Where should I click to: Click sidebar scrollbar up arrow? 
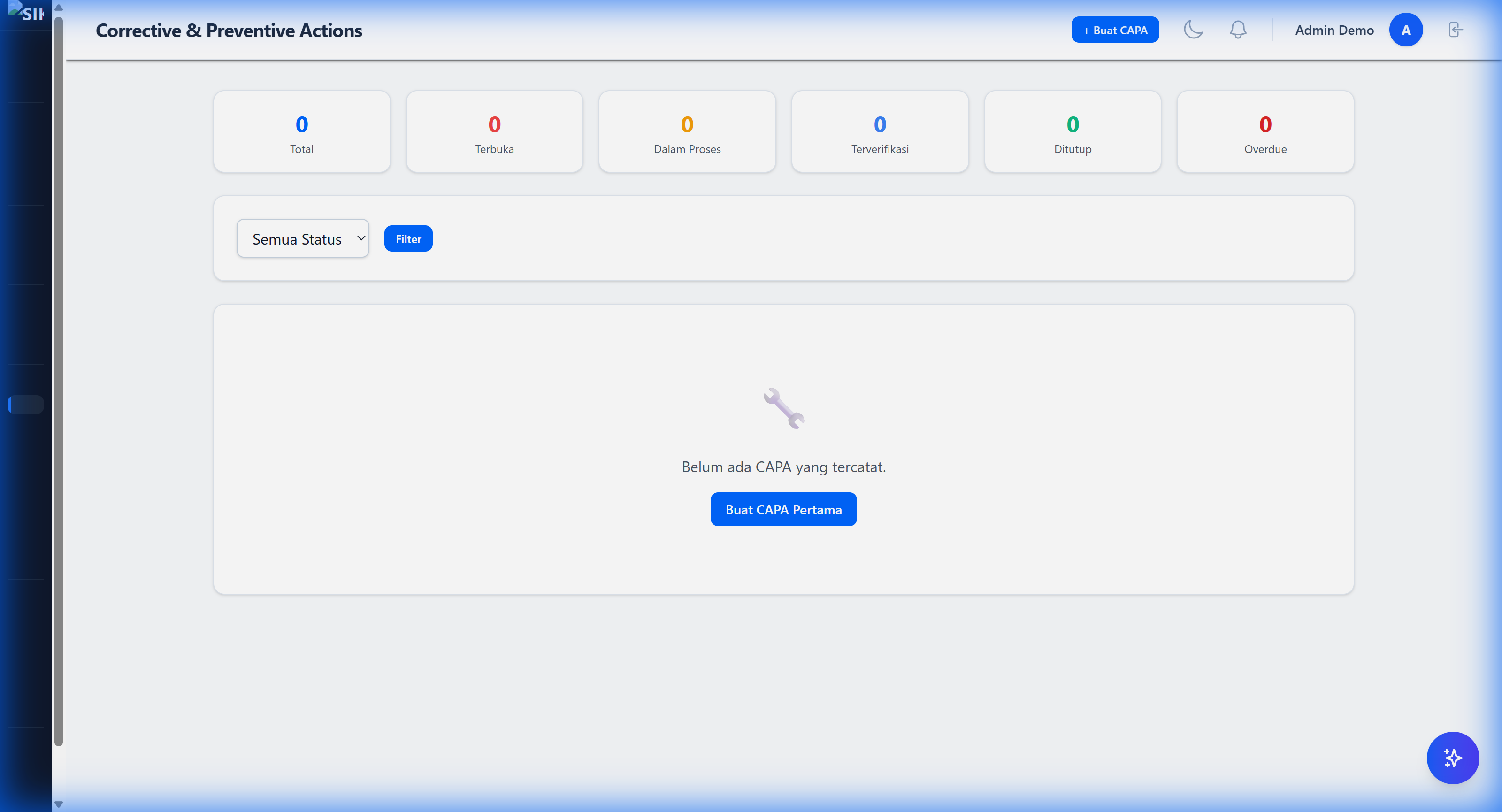(x=58, y=8)
